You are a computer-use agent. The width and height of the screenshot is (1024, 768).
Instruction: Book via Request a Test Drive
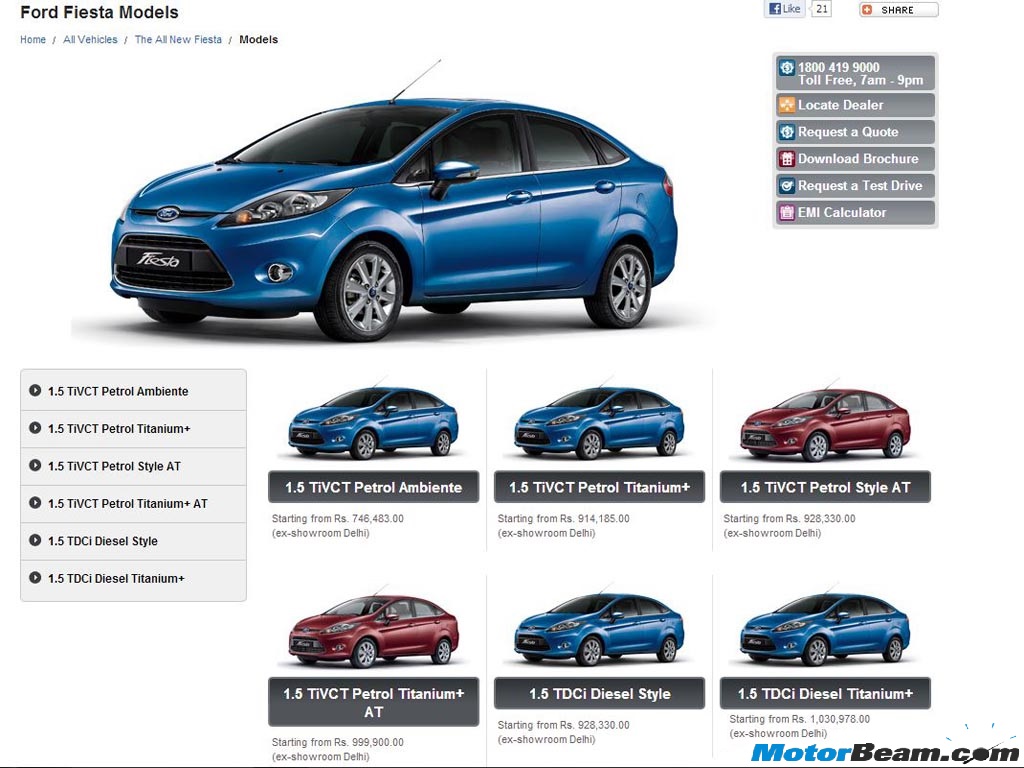(856, 185)
